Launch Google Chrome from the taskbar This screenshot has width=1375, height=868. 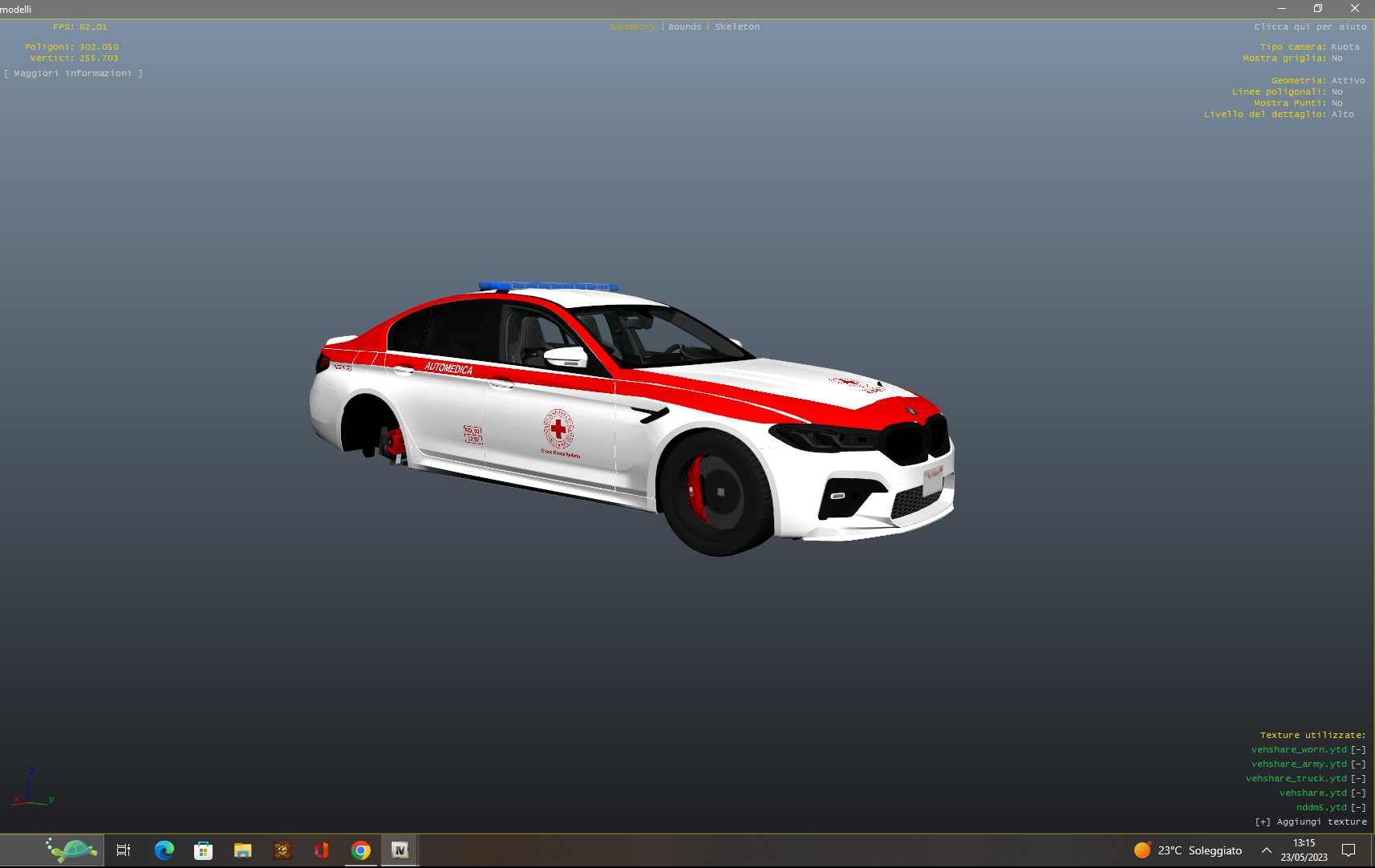point(361,850)
